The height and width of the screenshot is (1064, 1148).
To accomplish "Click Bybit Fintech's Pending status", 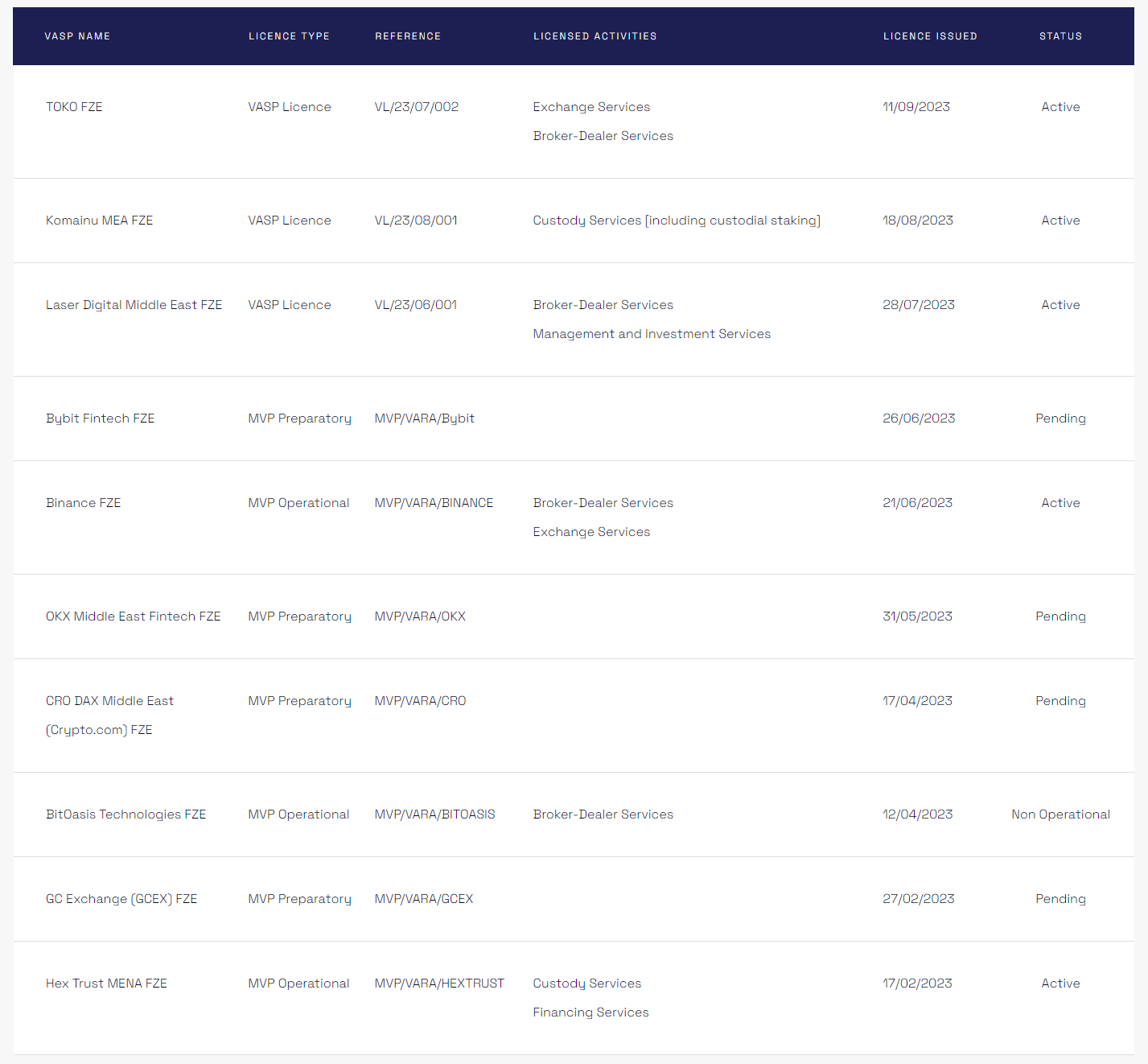I will (1060, 419).
